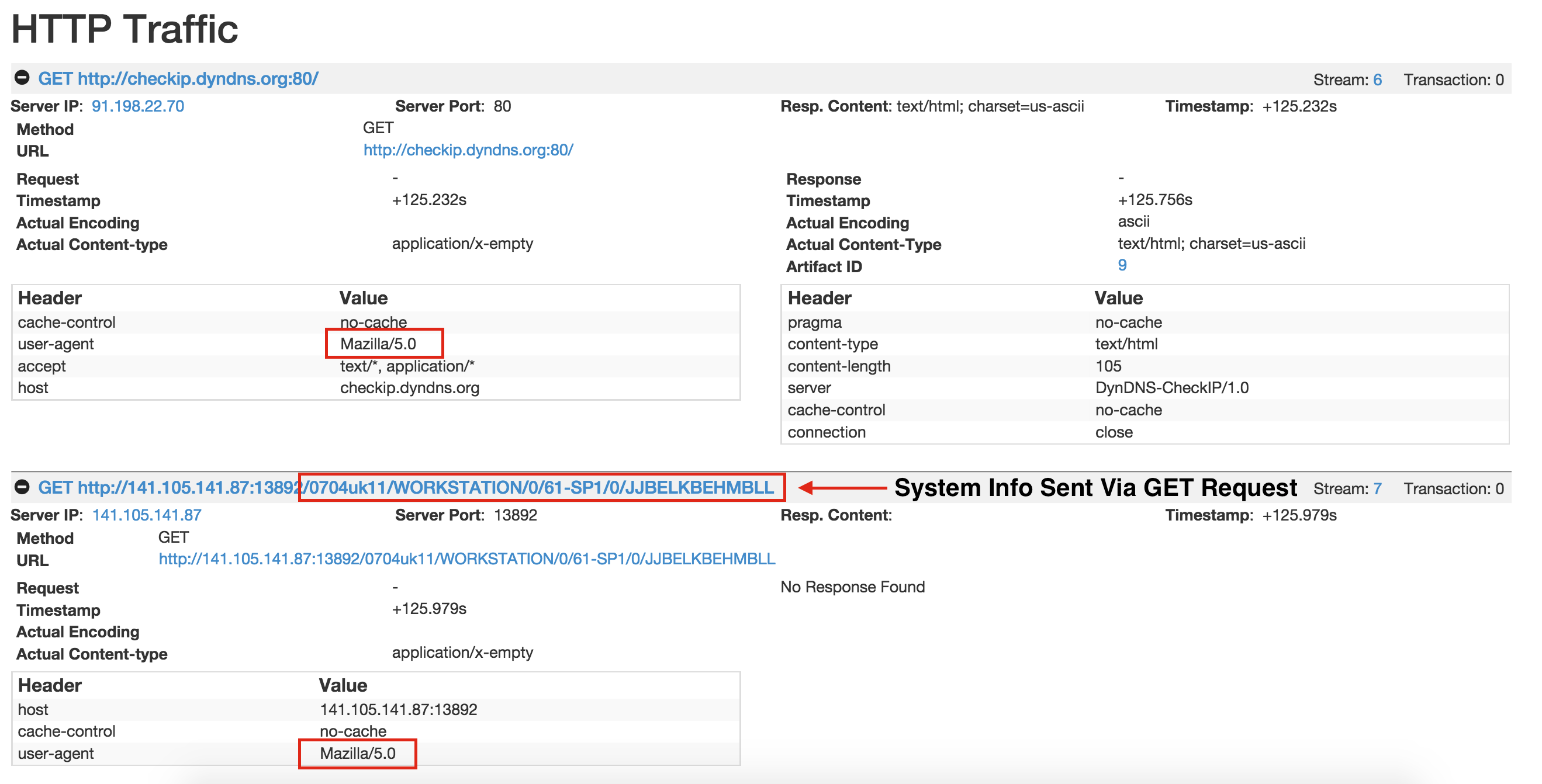The width and height of the screenshot is (1542, 784).
Task: Select Mazilla/5.0 value in second request table
Action: coord(357,753)
